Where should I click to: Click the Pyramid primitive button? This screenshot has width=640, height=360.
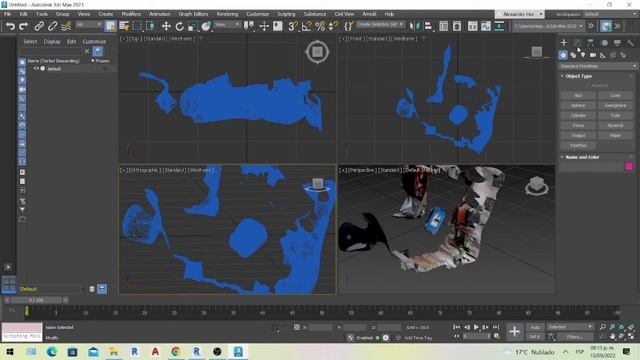click(616, 126)
